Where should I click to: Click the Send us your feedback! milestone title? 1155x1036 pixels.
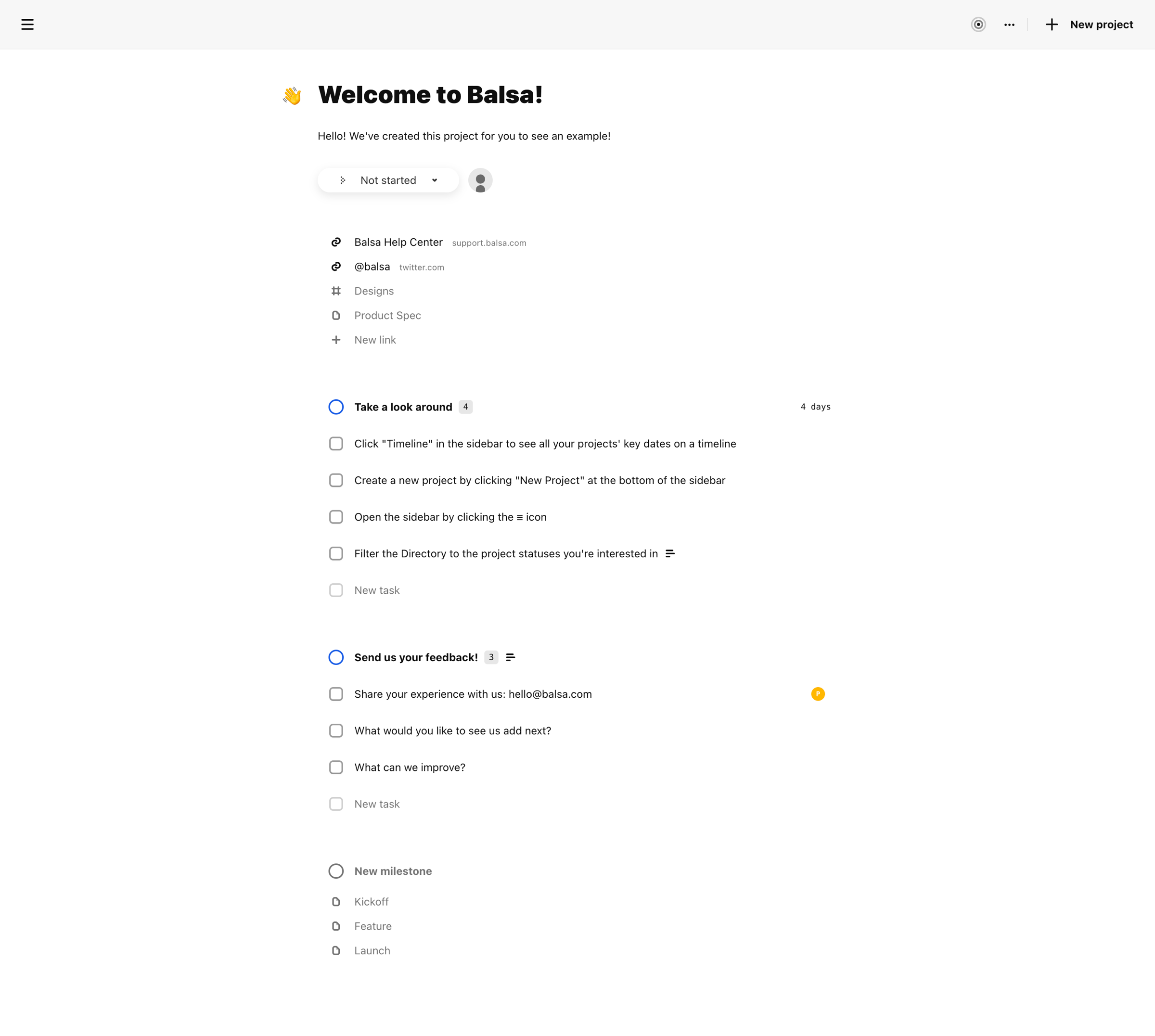[415, 657]
